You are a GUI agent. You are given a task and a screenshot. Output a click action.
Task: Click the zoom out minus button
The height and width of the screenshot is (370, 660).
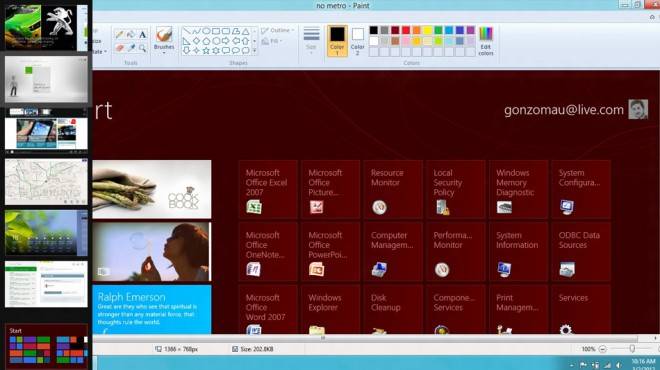click(x=602, y=349)
